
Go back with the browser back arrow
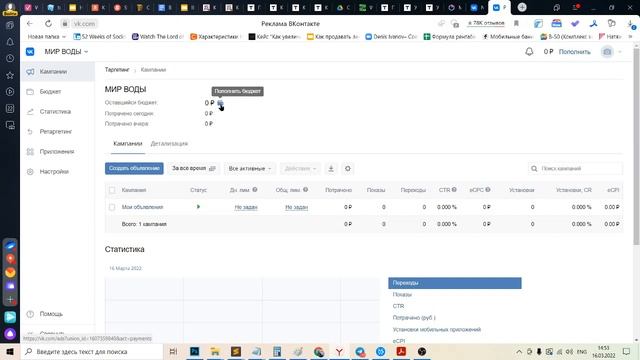[30, 24]
